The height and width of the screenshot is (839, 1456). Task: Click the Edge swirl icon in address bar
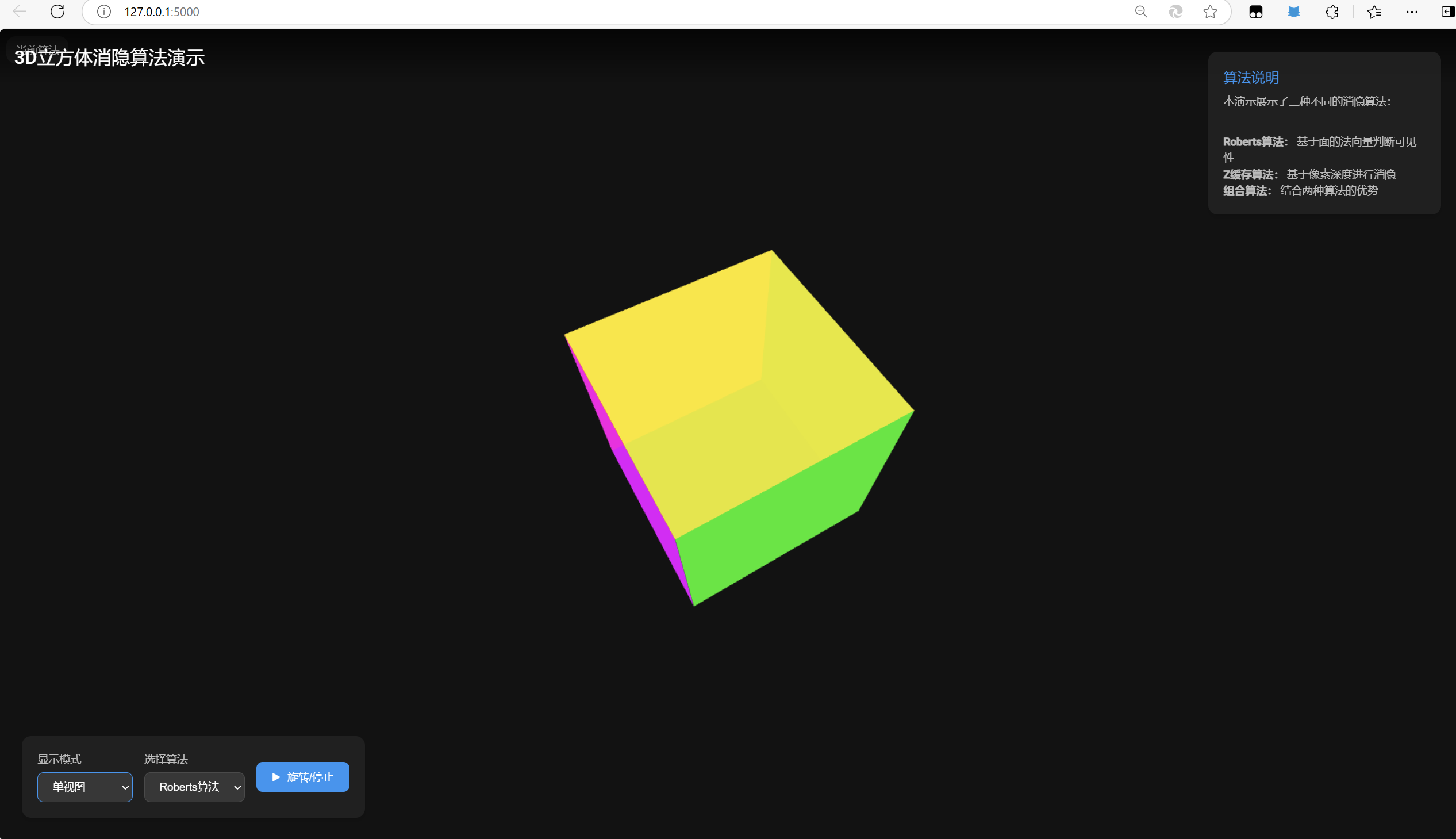[1175, 12]
